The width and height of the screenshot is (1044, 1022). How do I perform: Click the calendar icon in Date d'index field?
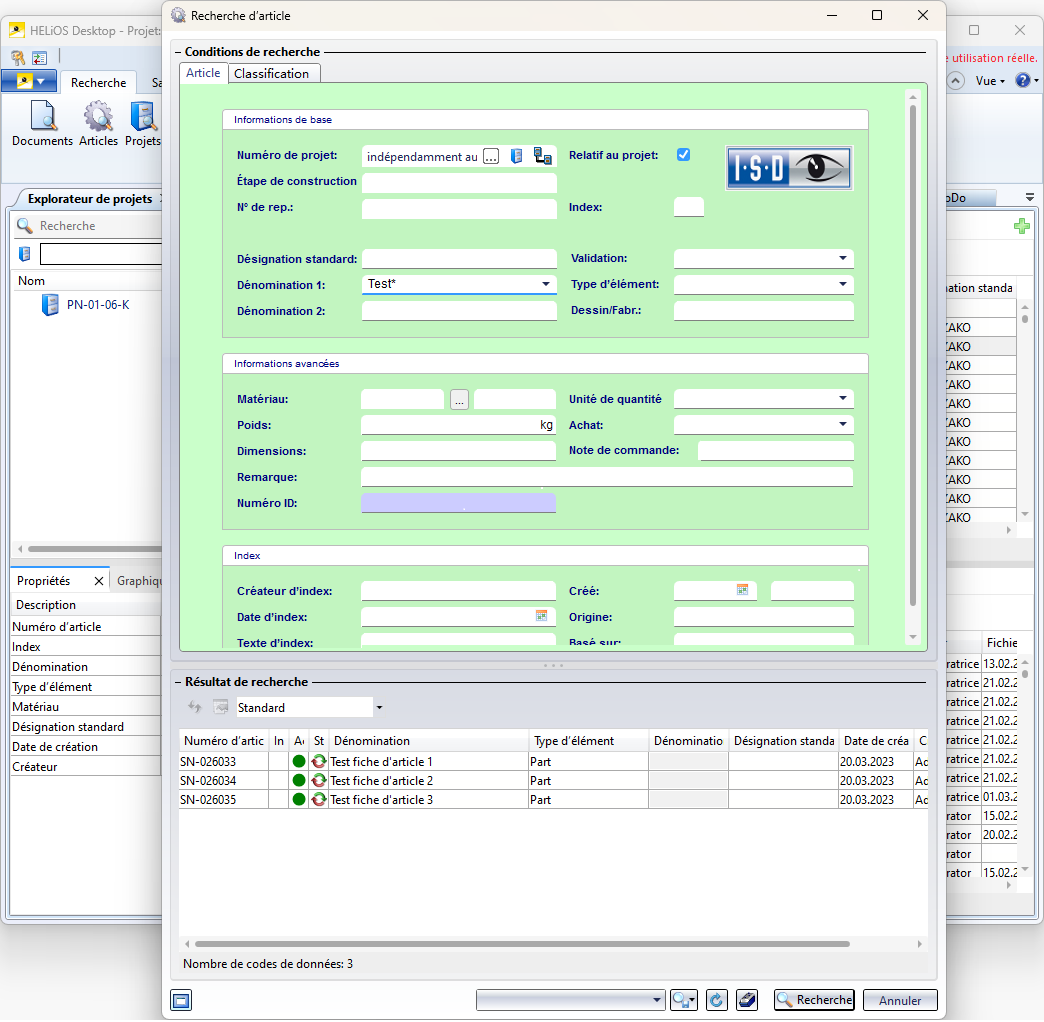pyautogui.click(x=542, y=616)
